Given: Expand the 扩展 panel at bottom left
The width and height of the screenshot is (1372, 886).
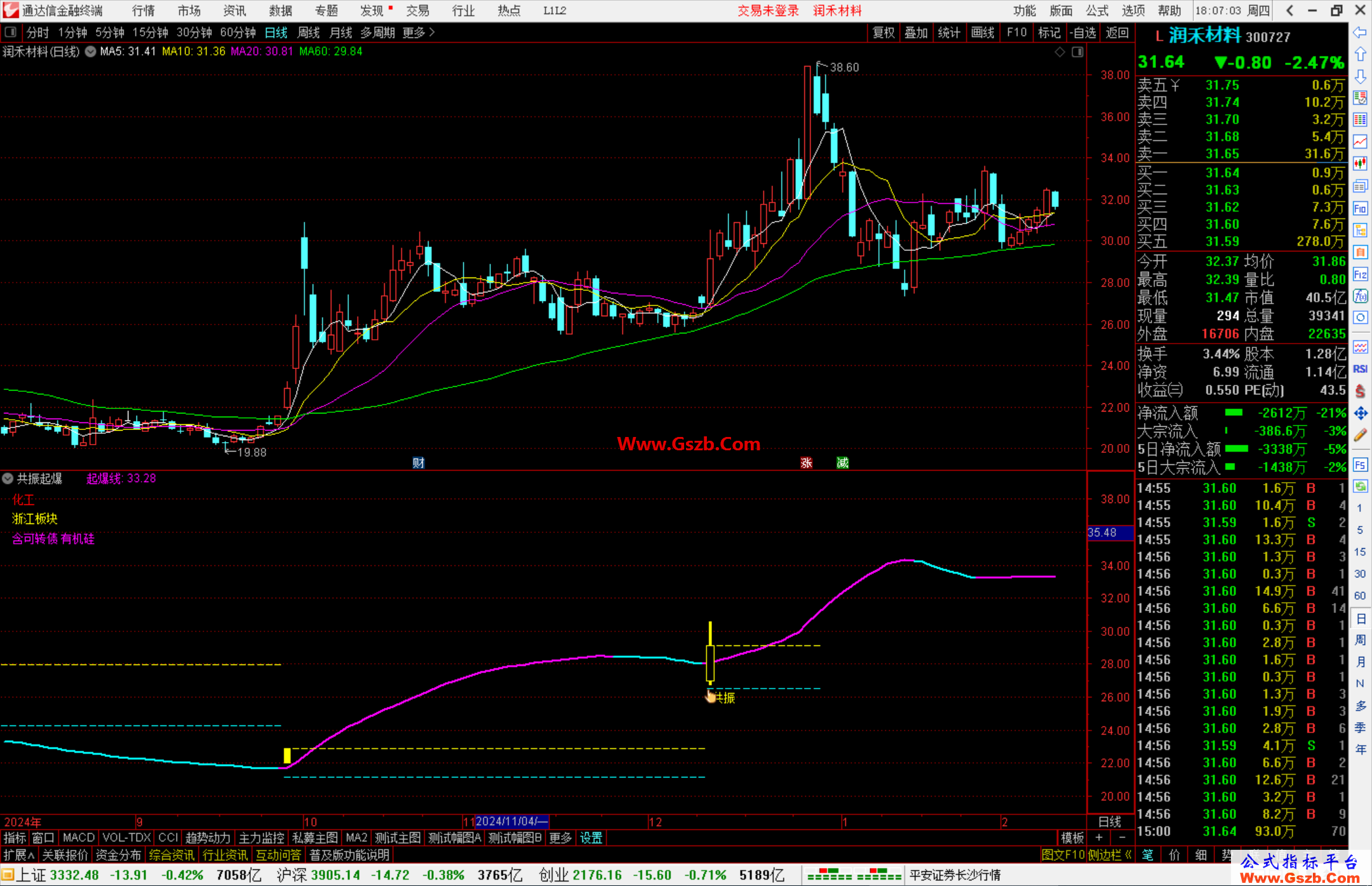Looking at the screenshot, I should (x=19, y=855).
